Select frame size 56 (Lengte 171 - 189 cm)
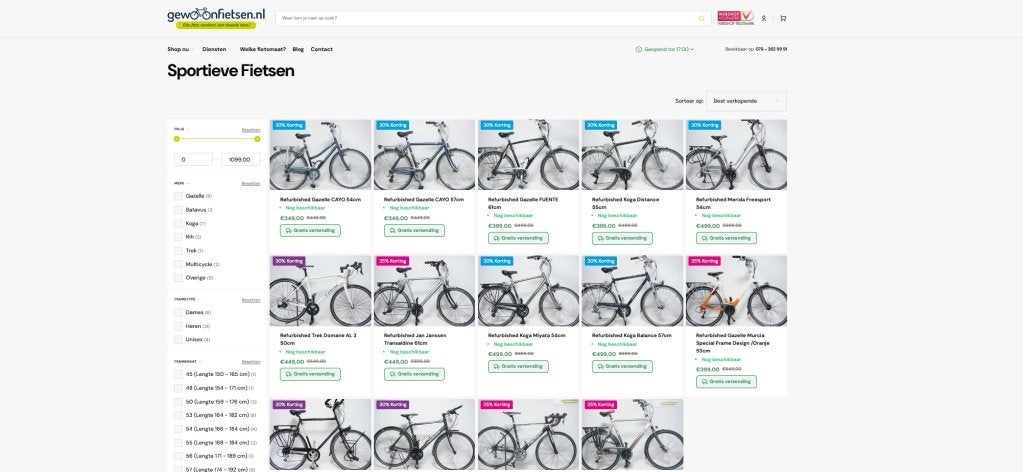This screenshot has width=1024, height=472. (178, 456)
